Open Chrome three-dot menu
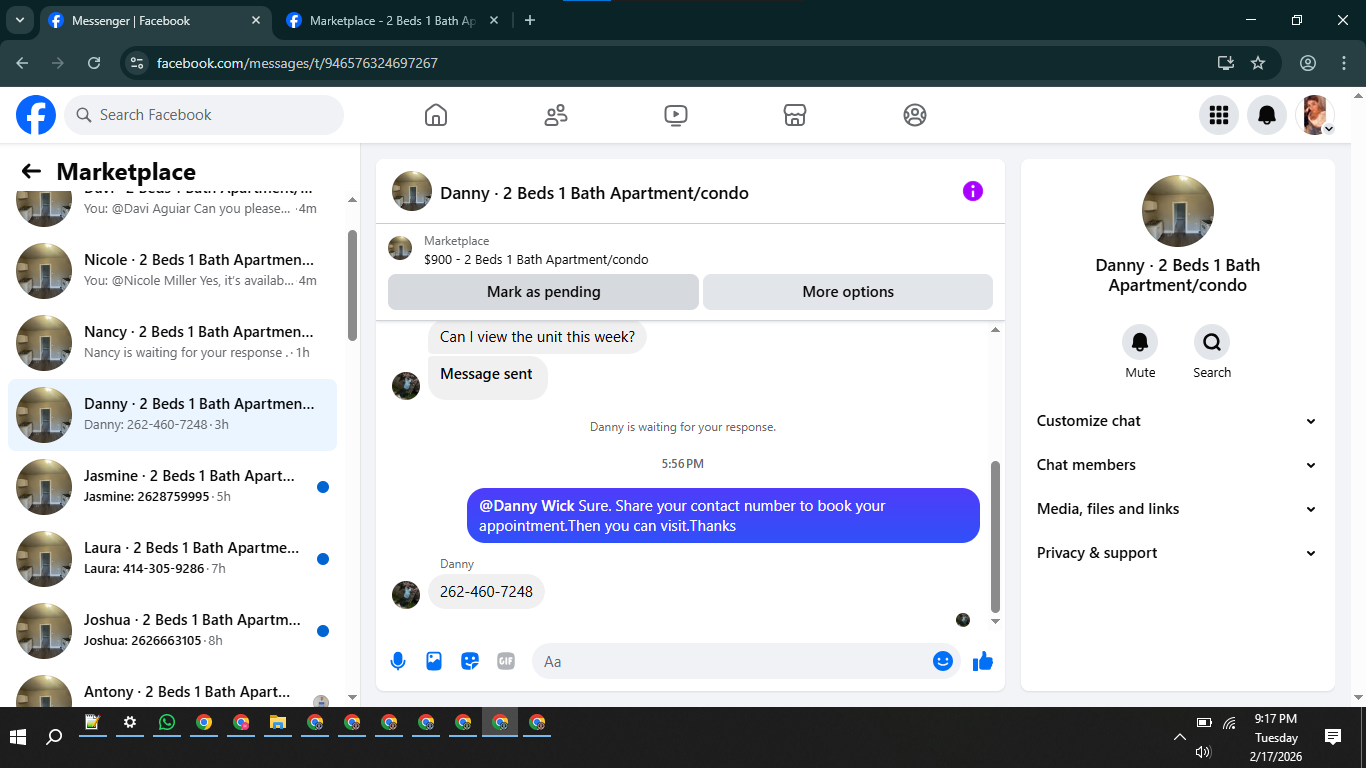Screen dimensions: 1366x768 [1344, 63]
